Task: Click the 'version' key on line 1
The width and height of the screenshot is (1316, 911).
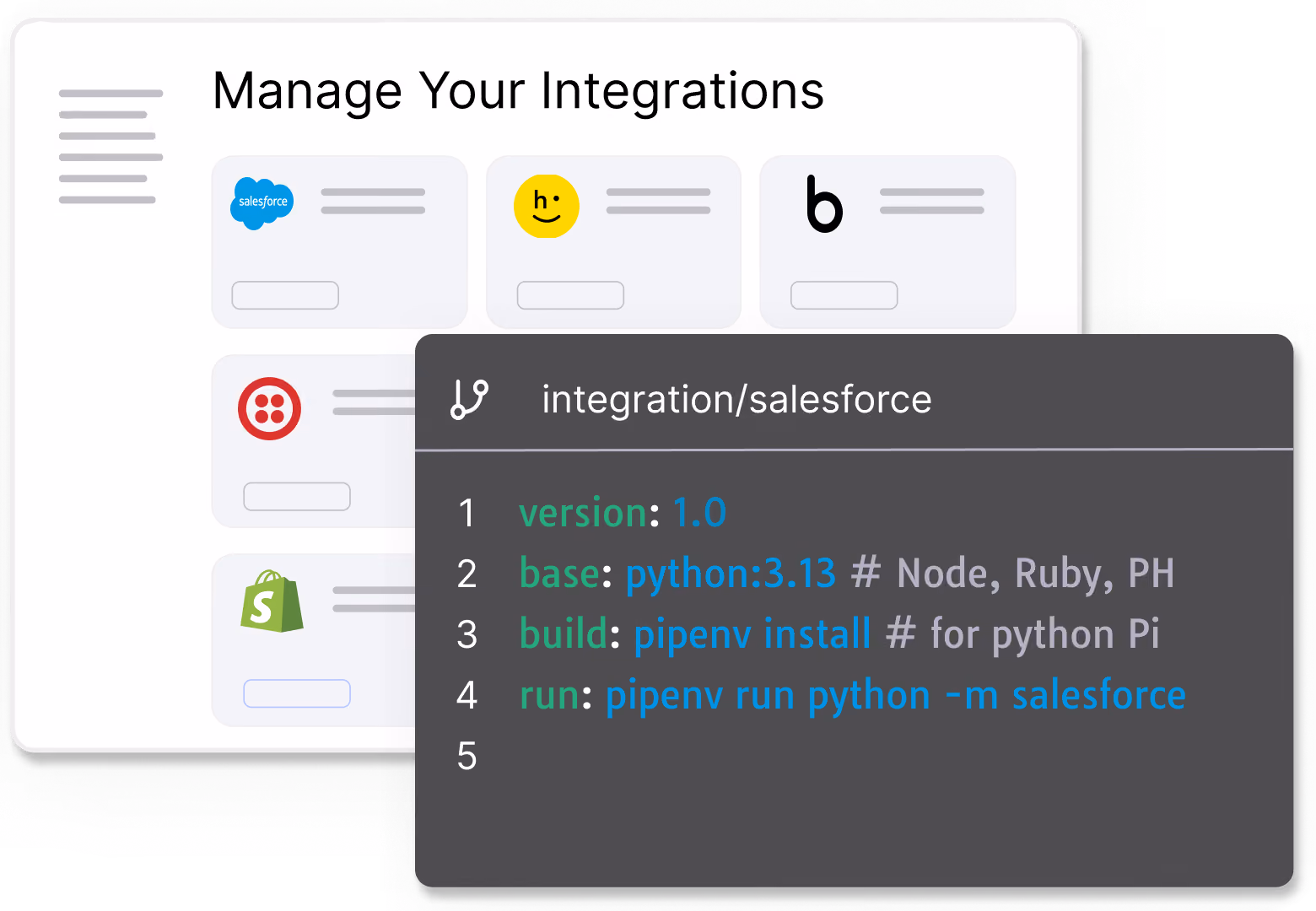Action: click(583, 513)
